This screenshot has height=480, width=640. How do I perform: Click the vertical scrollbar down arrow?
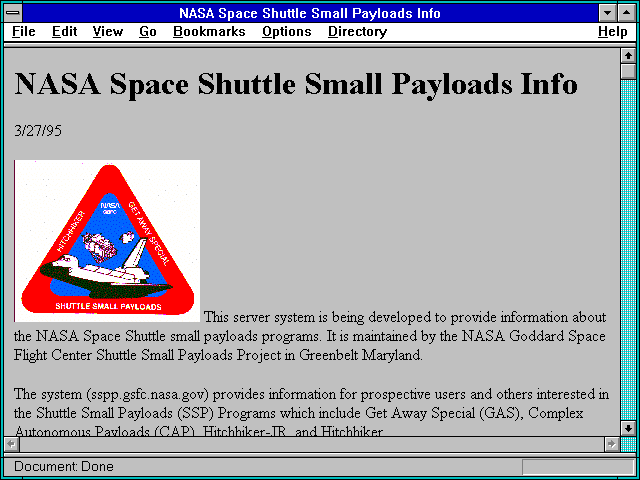(628, 428)
